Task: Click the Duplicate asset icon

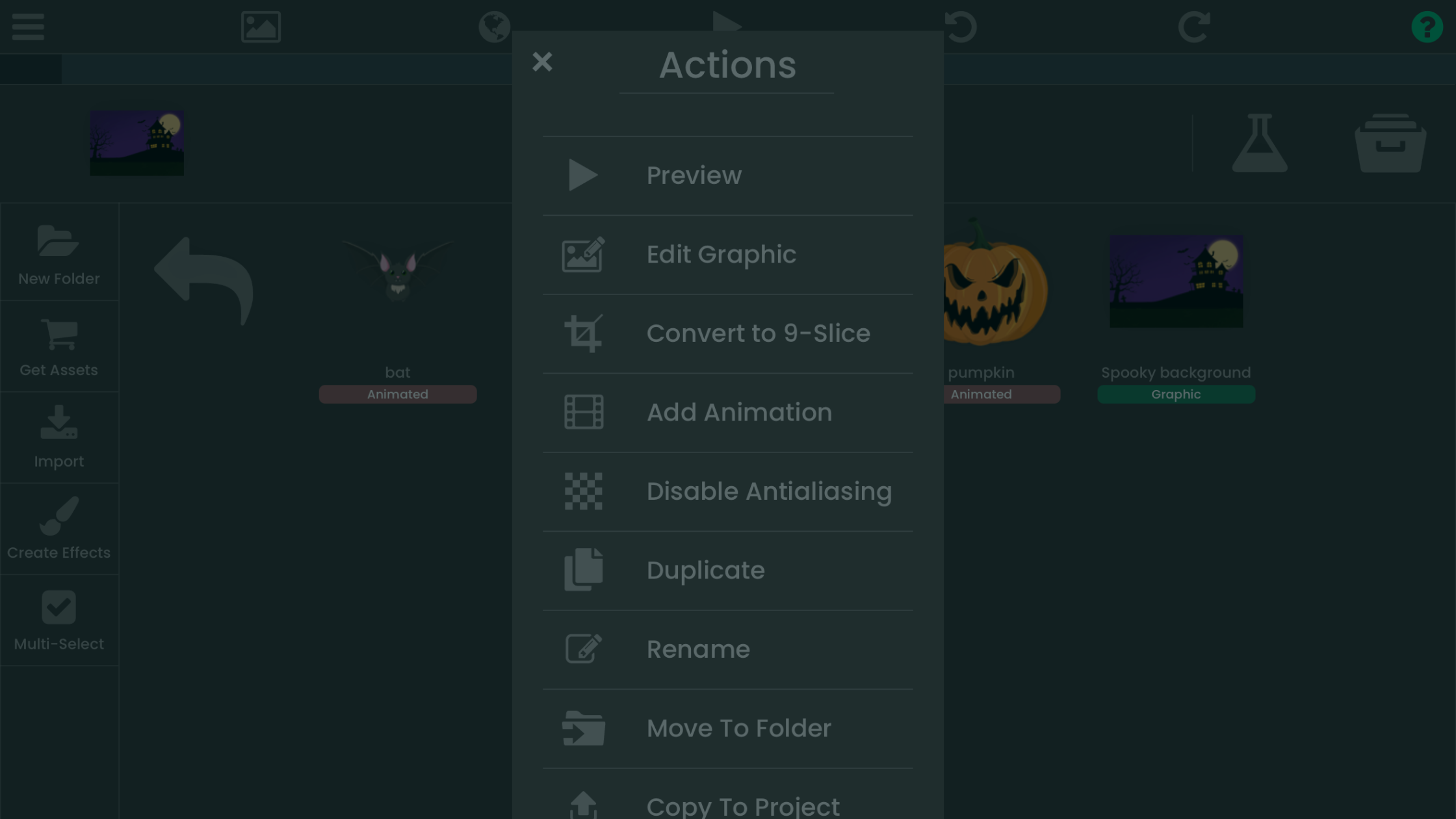Action: coord(584,569)
